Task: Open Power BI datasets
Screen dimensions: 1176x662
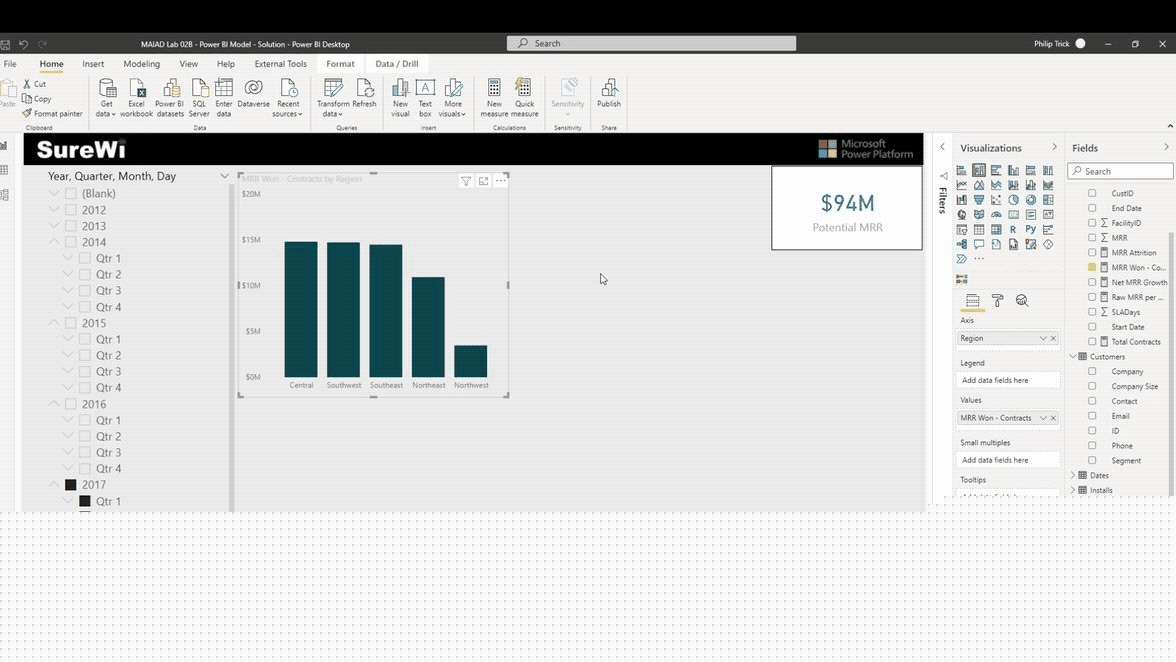Action: (x=170, y=97)
